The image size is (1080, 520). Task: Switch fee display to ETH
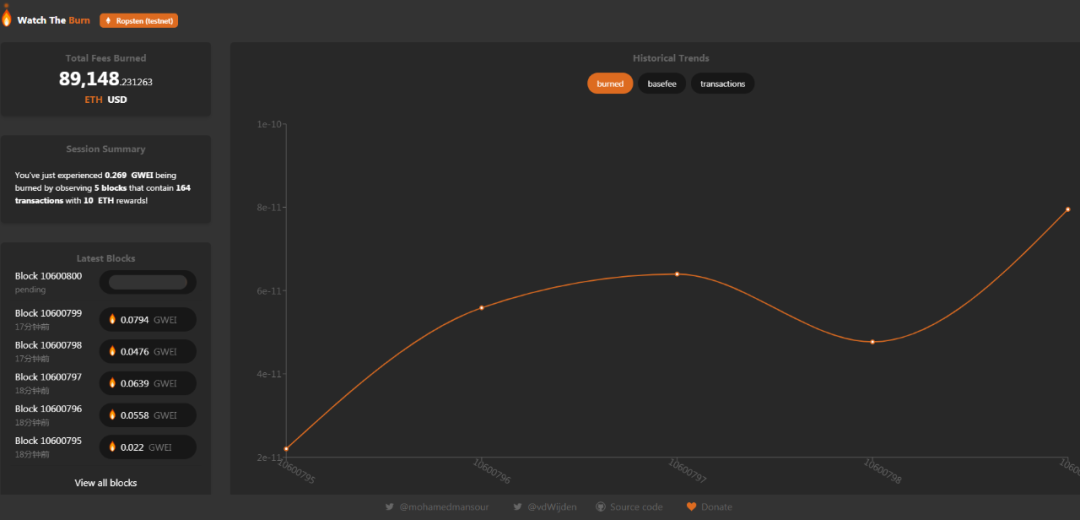point(93,100)
